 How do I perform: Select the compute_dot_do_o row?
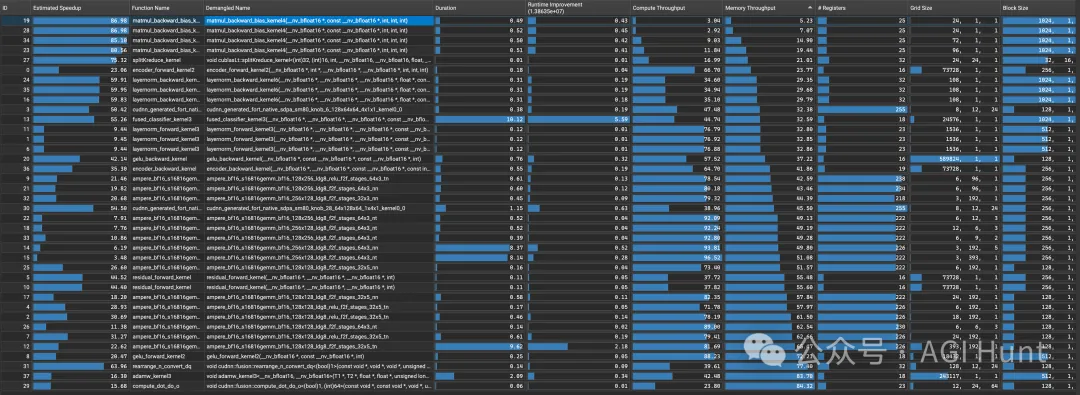coord(540,386)
